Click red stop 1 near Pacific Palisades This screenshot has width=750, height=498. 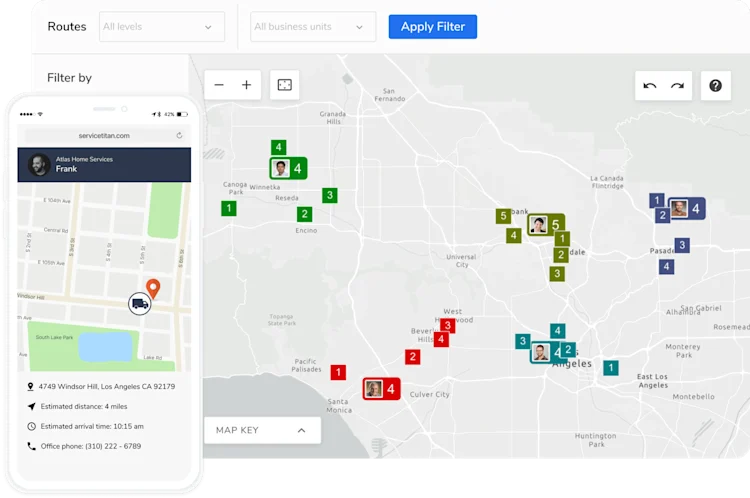click(338, 372)
